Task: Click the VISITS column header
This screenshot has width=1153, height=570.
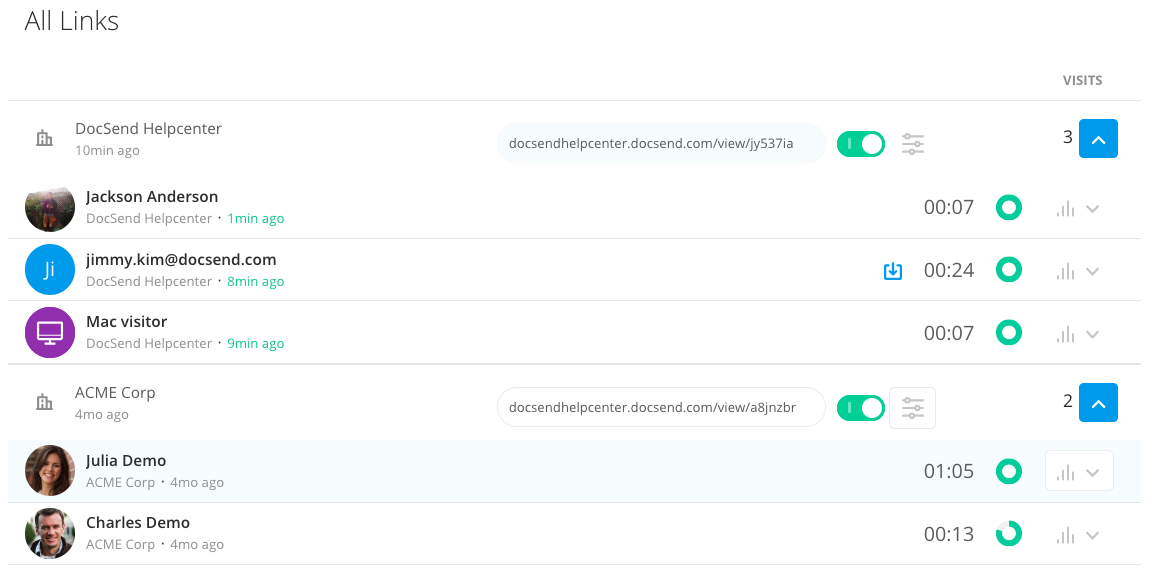Action: coord(1082,81)
